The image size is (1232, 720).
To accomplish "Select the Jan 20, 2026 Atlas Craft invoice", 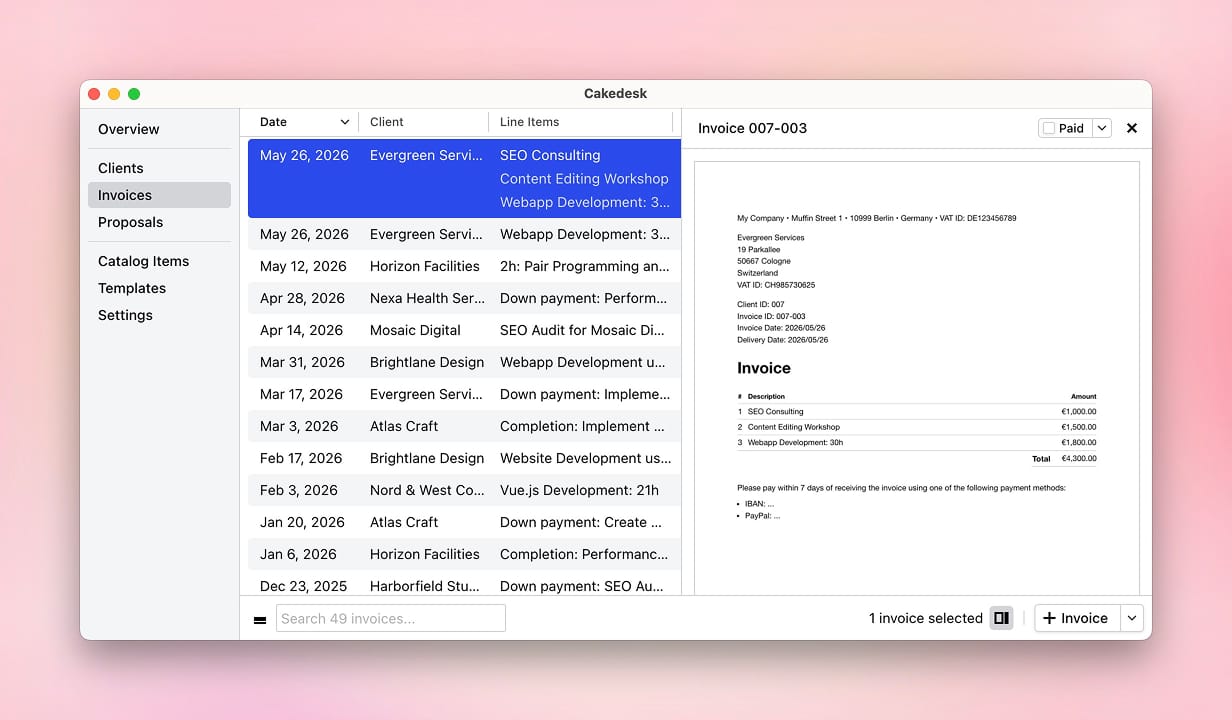I will (464, 522).
